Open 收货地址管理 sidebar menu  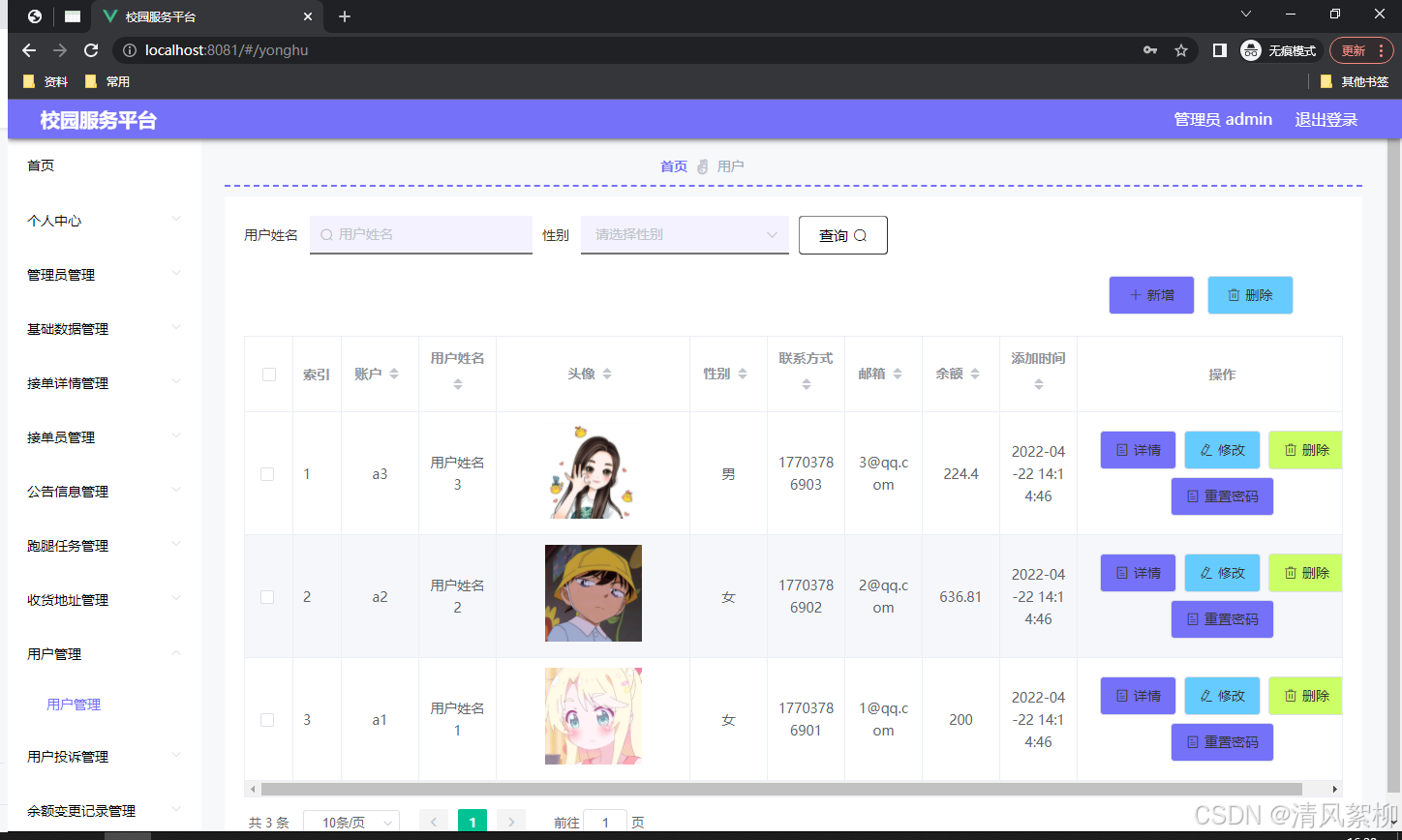click(x=104, y=600)
